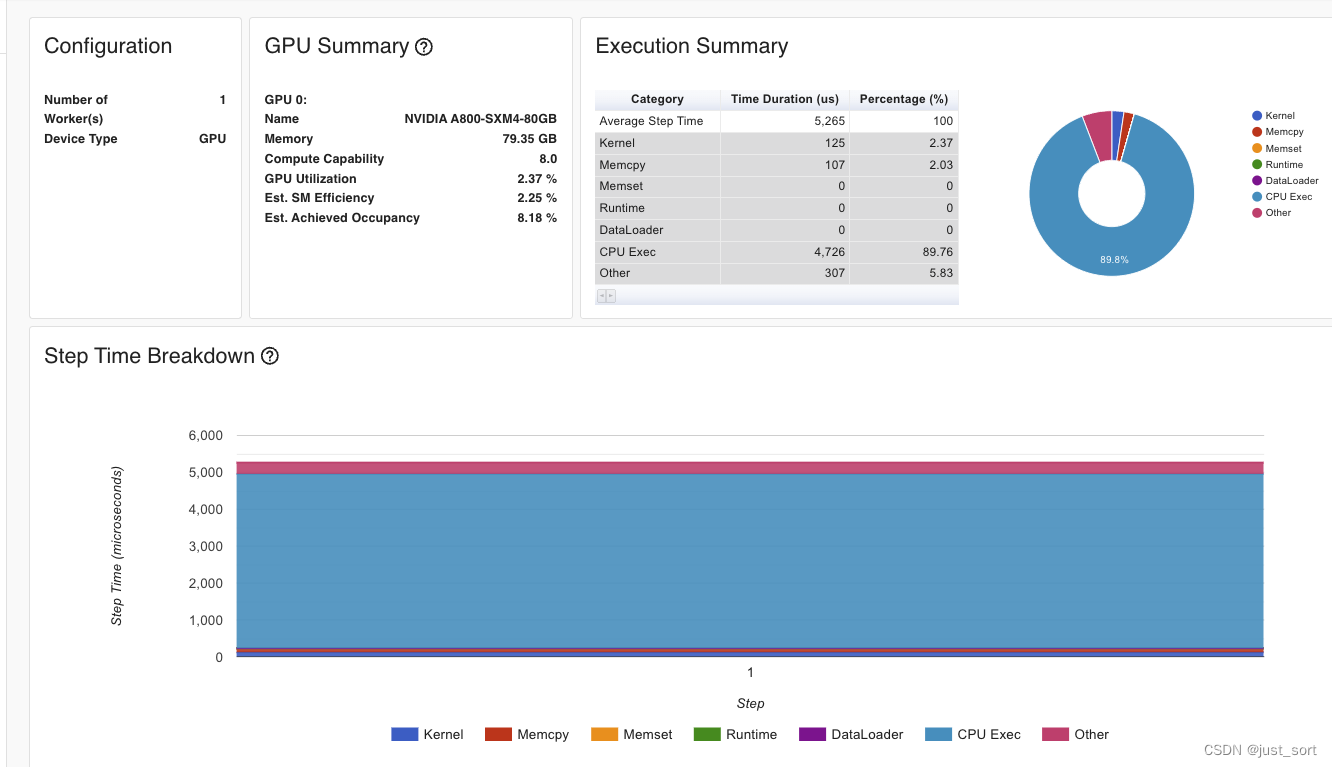The width and height of the screenshot is (1332, 767).
Task: Open the GPU Summary help icon
Action: click(423, 47)
